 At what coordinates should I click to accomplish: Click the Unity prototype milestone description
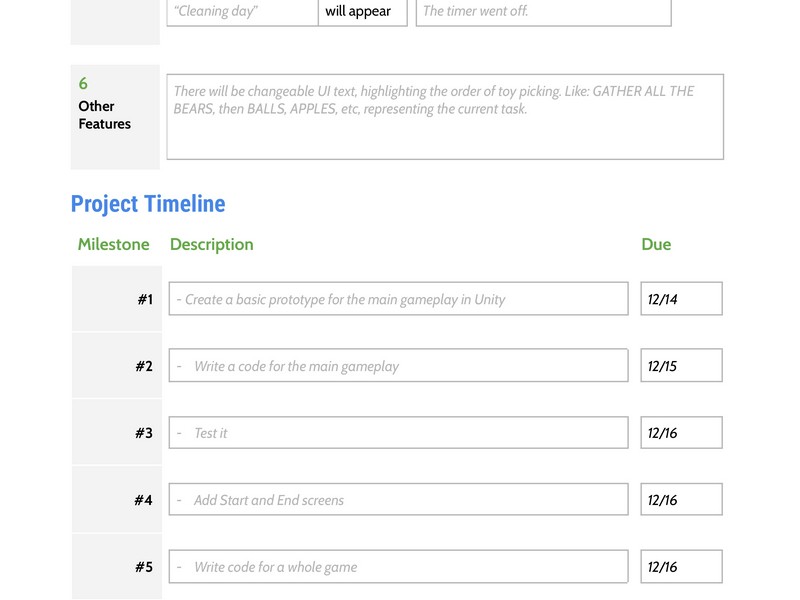[398, 299]
